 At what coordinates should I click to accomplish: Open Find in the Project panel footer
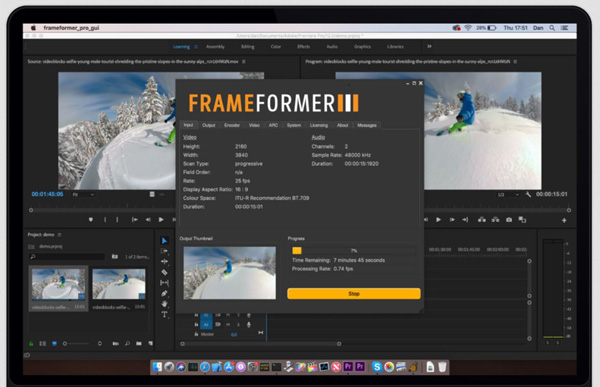click(127, 344)
